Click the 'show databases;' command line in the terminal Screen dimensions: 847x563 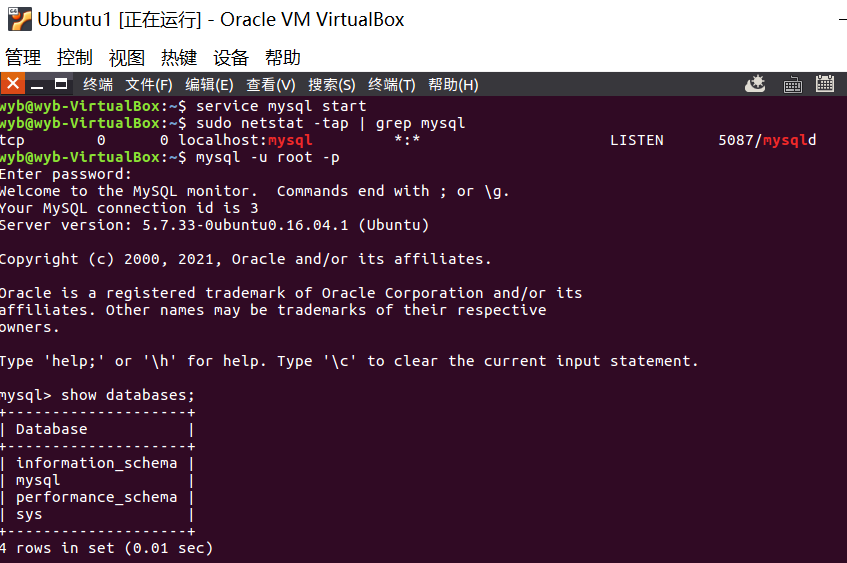97,395
